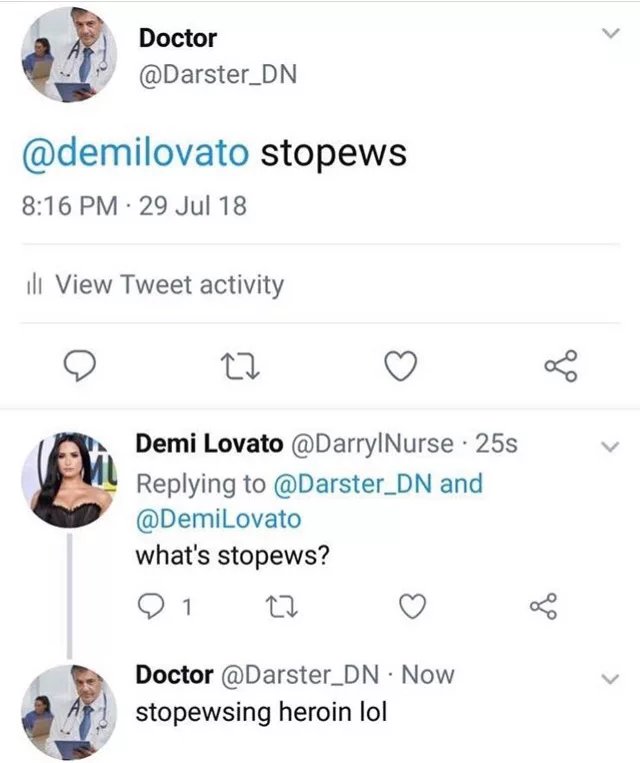The width and height of the screenshot is (640, 763).
Task: Retweet the main stopews tweet
Action: (240, 366)
